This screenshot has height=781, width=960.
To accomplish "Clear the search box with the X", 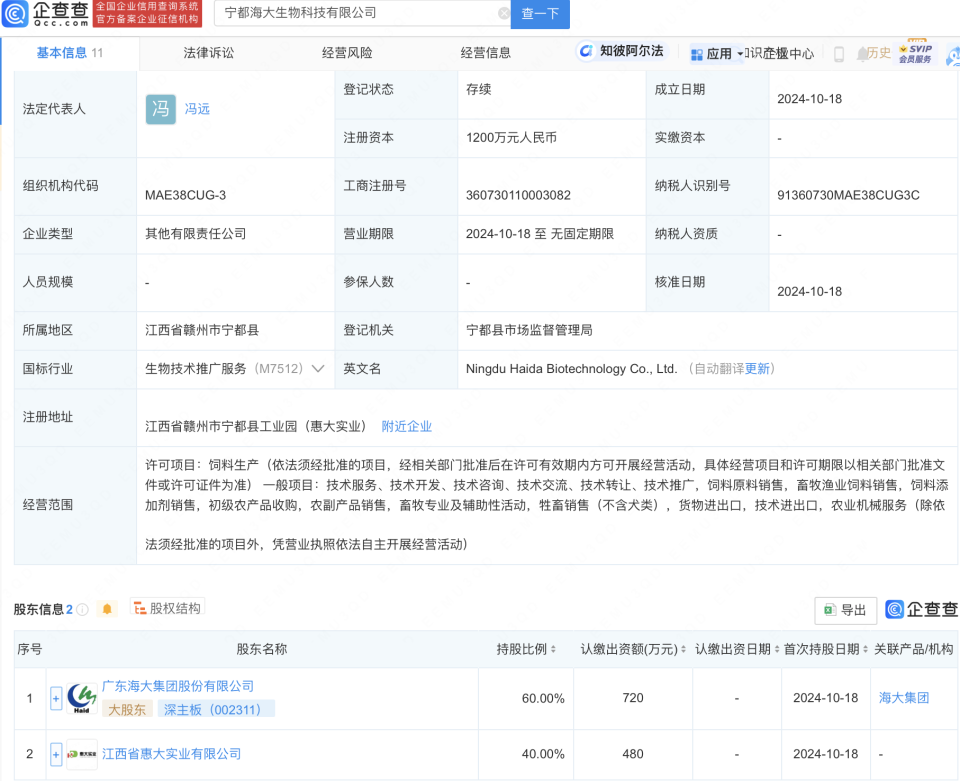I will pyautogui.click(x=503, y=15).
